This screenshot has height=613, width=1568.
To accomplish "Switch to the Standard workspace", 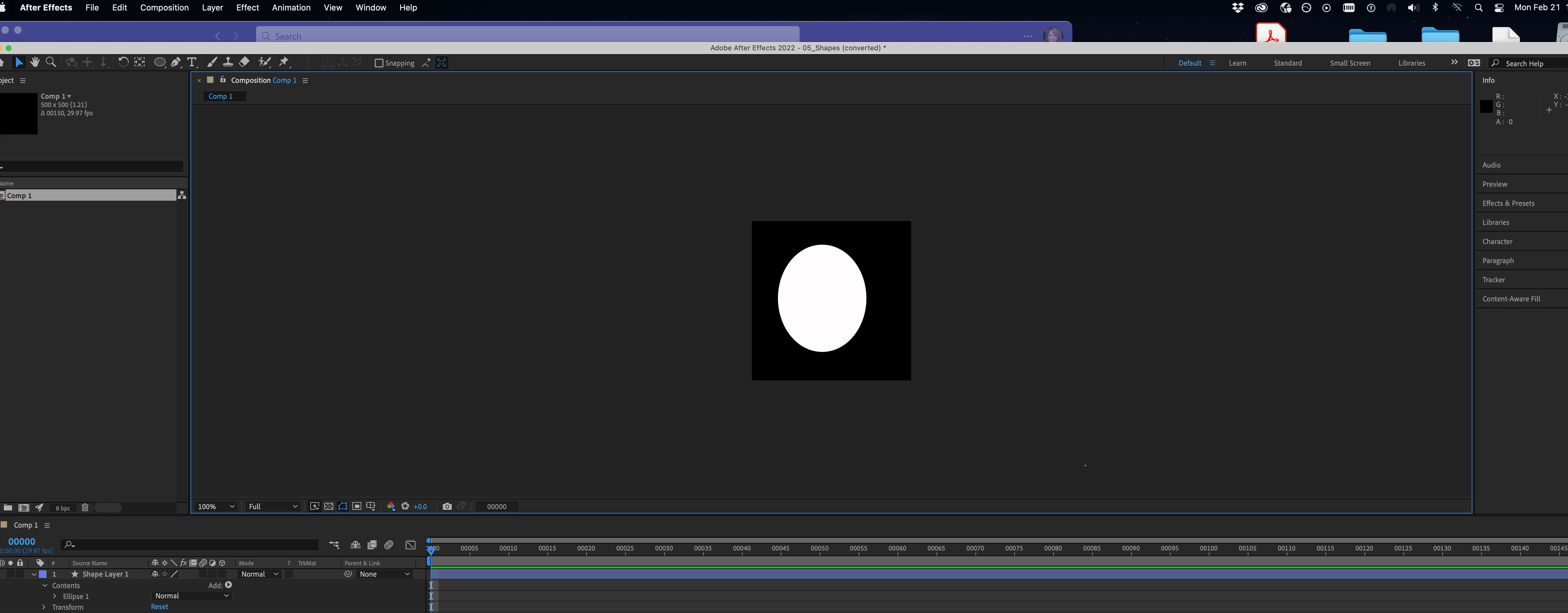I will (x=1287, y=63).
